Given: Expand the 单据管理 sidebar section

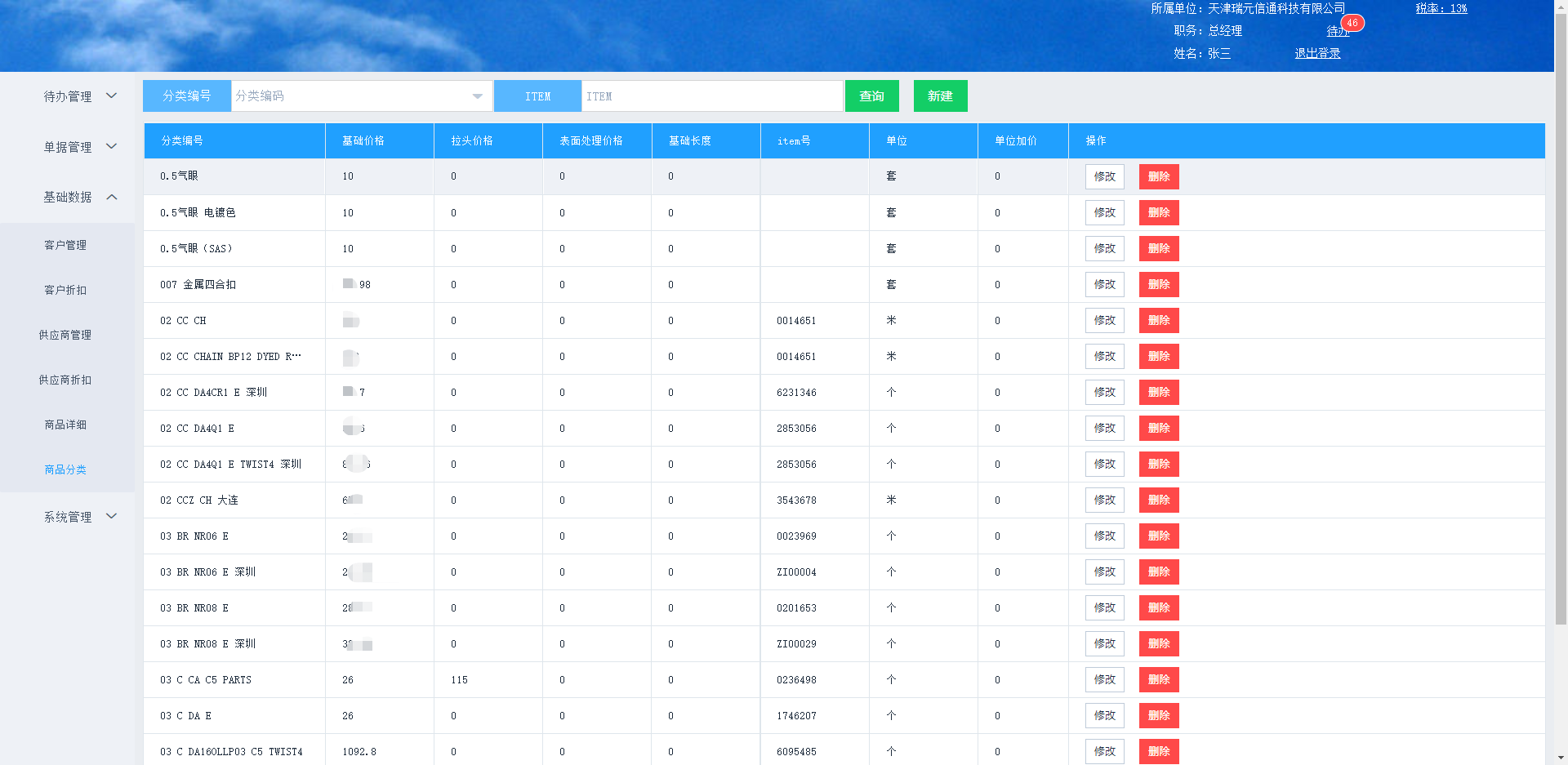Looking at the screenshot, I should [79, 147].
